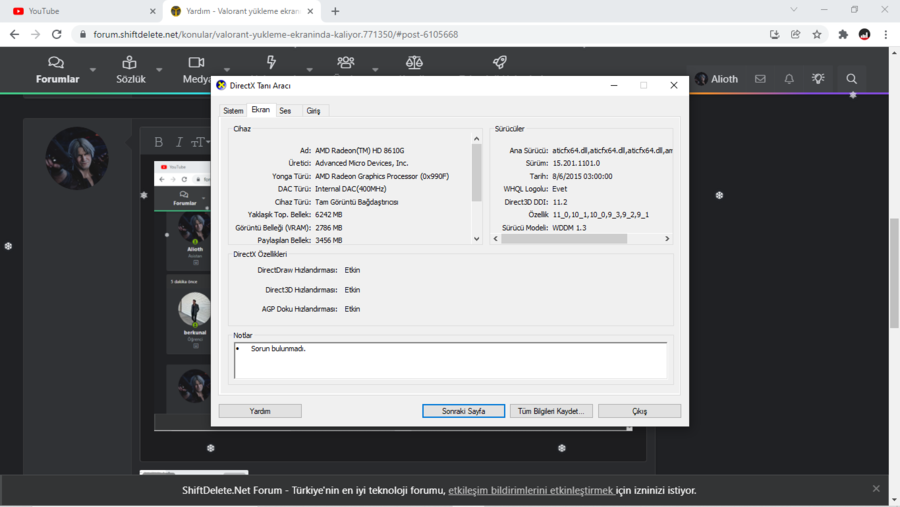The width and height of the screenshot is (900, 507).
Task: Open the members group icon
Action: pos(346,62)
